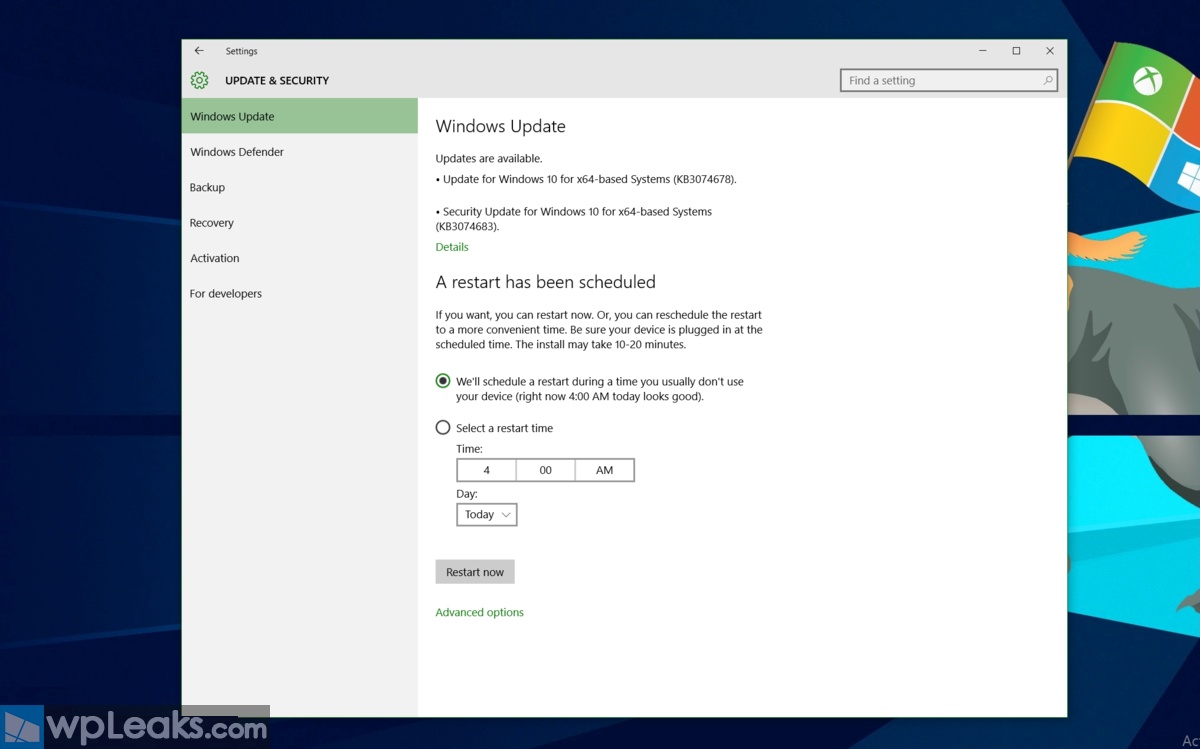Screen dimensions: 1200x749
Task: Click the Update & Security gear icon
Action: click(x=199, y=80)
